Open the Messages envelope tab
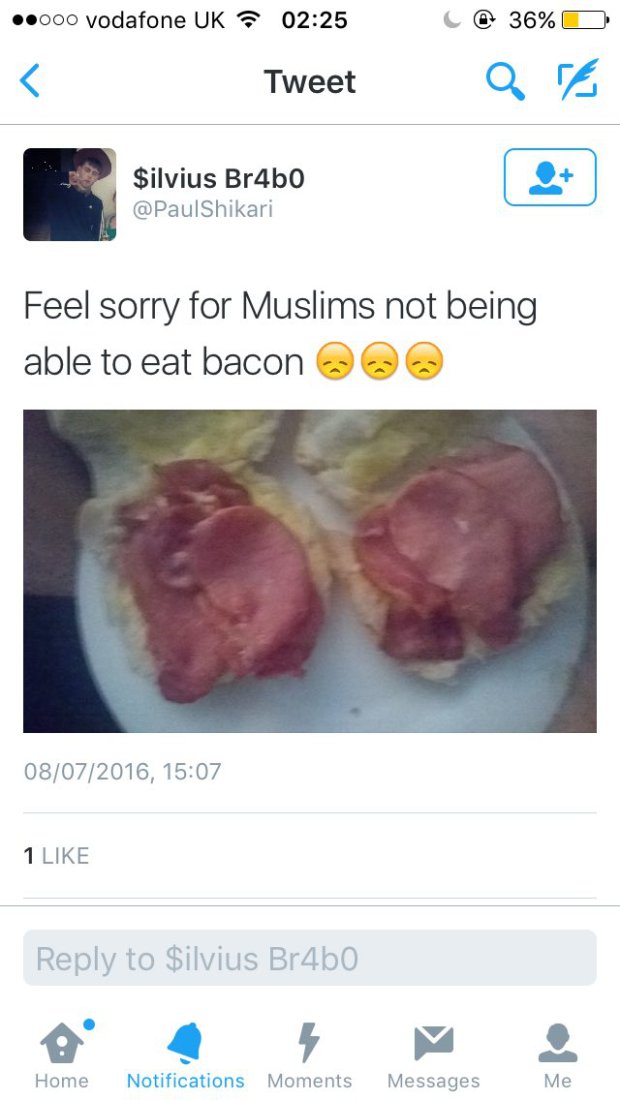This screenshot has height=1100, width=620. (x=433, y=1054)
